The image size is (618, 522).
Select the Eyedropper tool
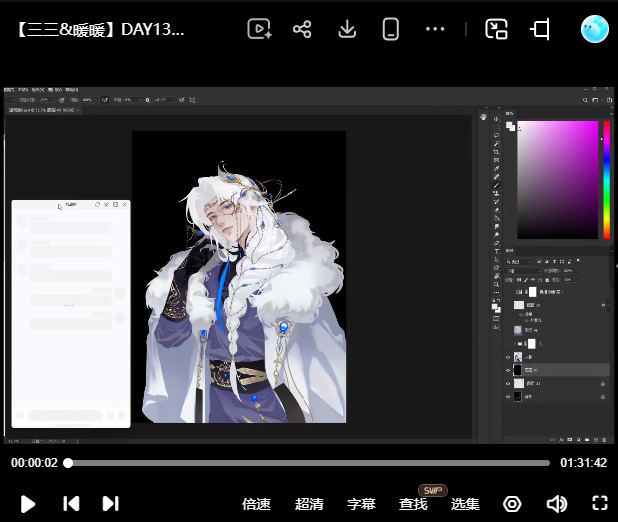497,169
